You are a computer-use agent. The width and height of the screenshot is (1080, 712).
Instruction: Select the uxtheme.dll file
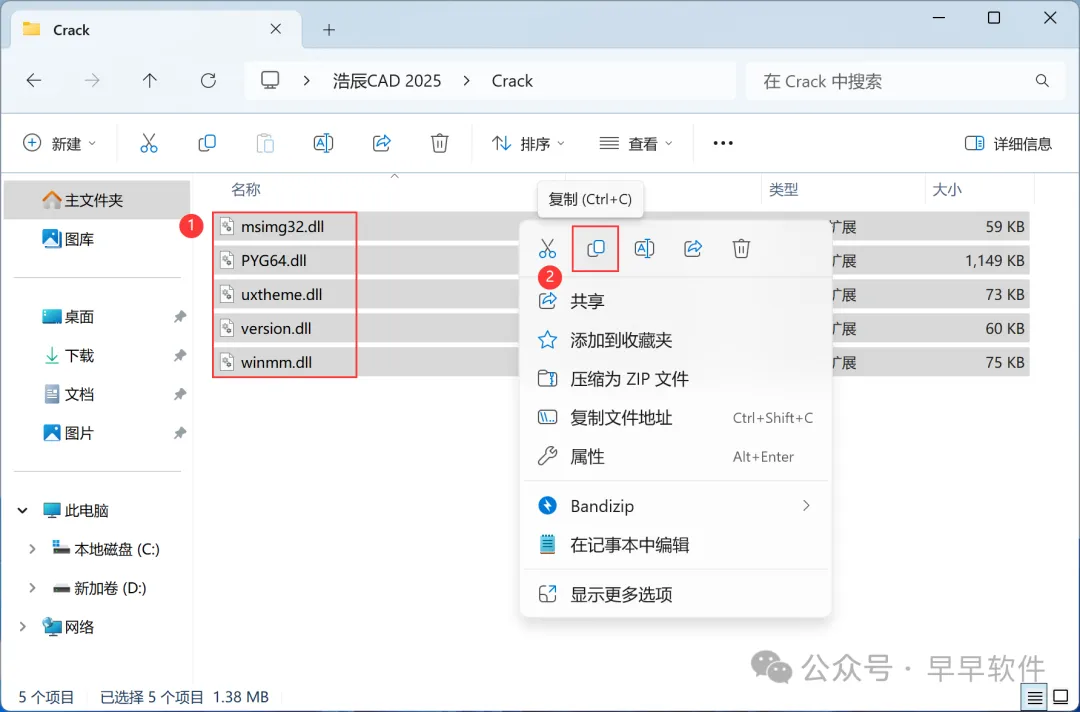pos(282,294)
